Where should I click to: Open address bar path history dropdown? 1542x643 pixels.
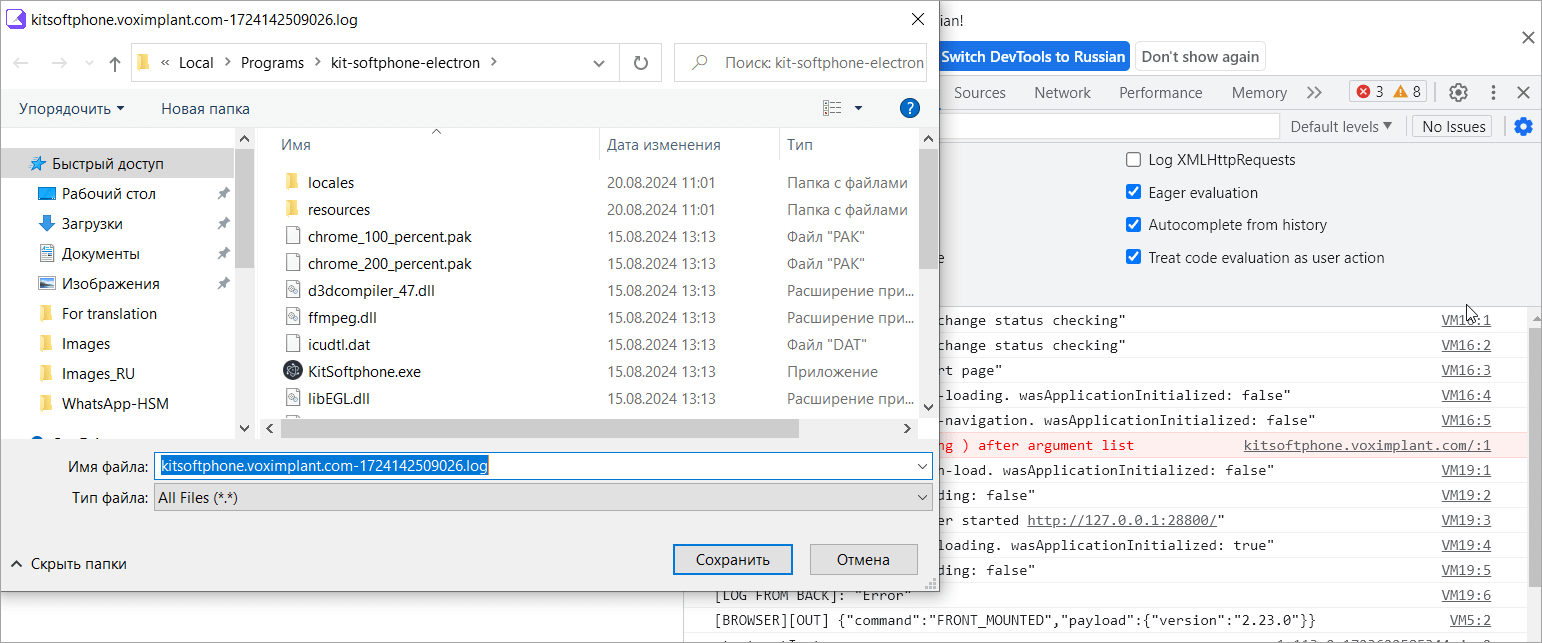coord(599,62)
